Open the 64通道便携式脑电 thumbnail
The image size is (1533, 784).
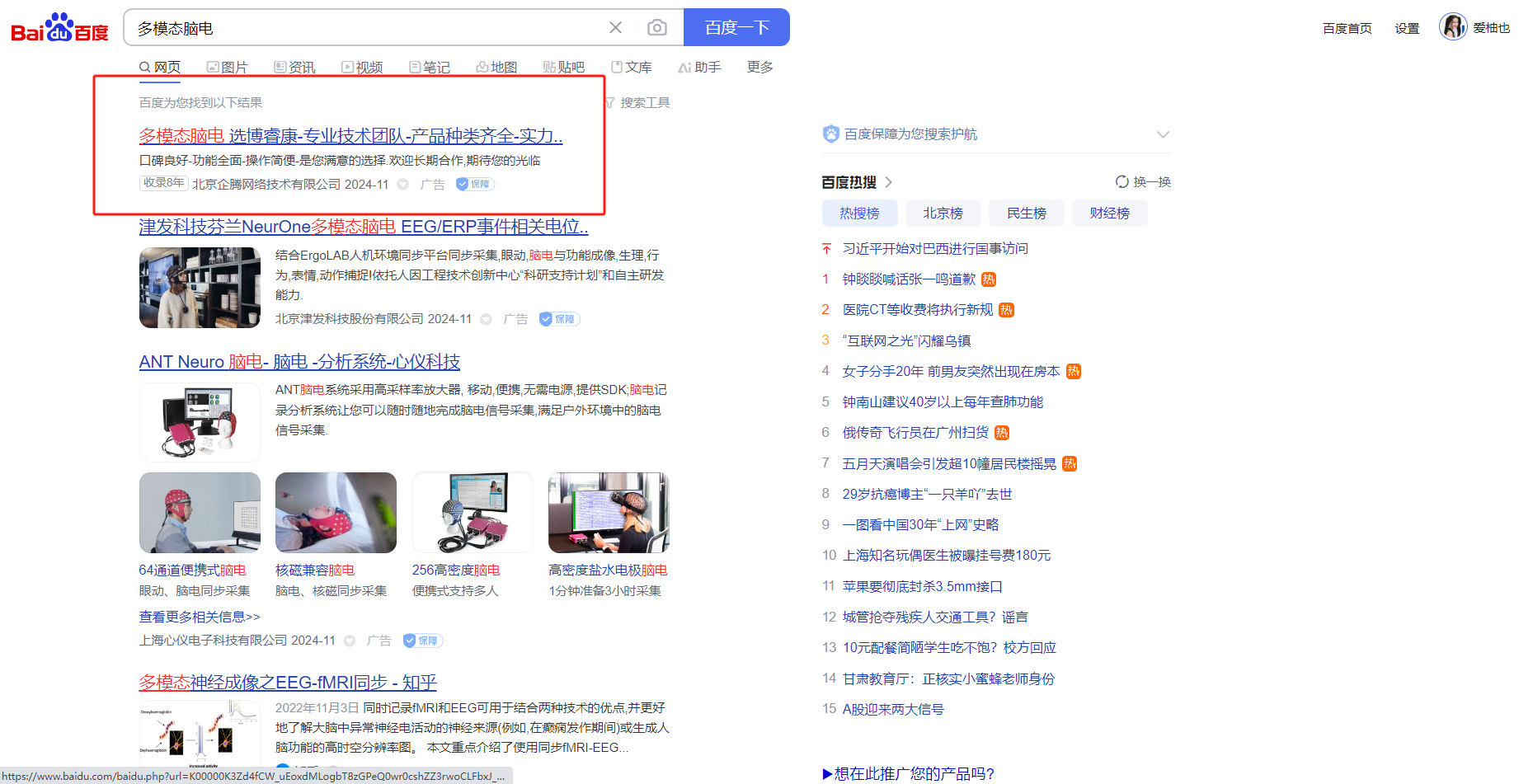pos(200,513)
